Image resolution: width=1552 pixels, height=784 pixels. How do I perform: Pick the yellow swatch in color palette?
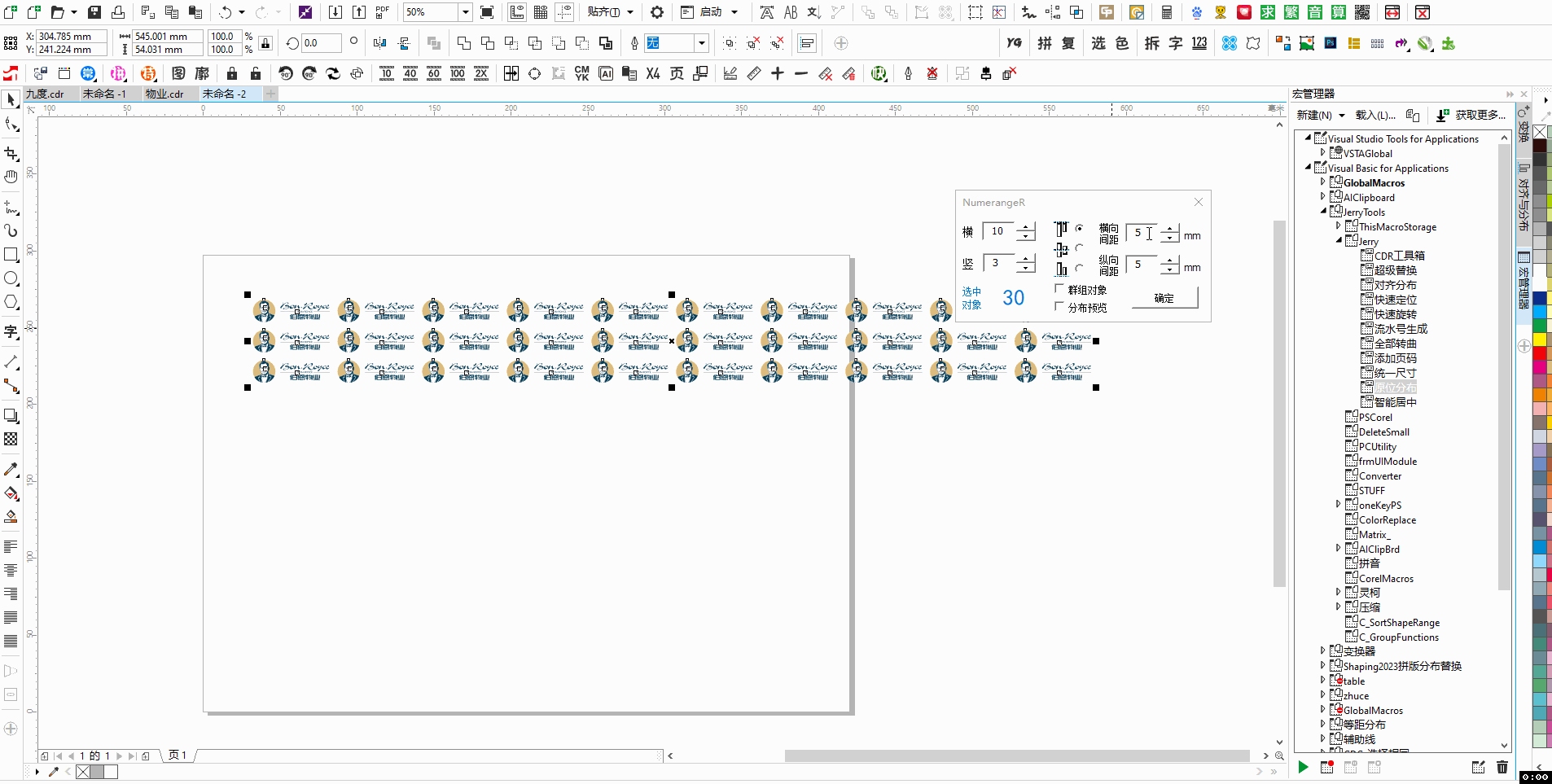coord(1541,339)
